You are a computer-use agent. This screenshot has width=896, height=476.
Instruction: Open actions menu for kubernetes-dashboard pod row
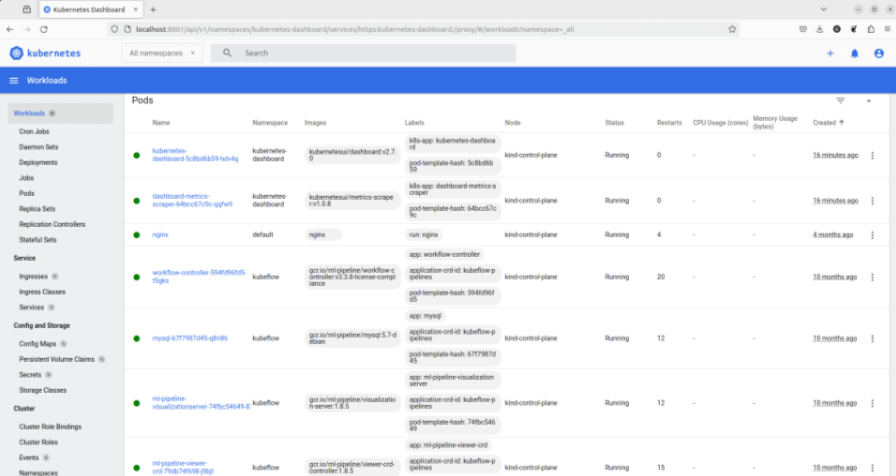[873, 155]
